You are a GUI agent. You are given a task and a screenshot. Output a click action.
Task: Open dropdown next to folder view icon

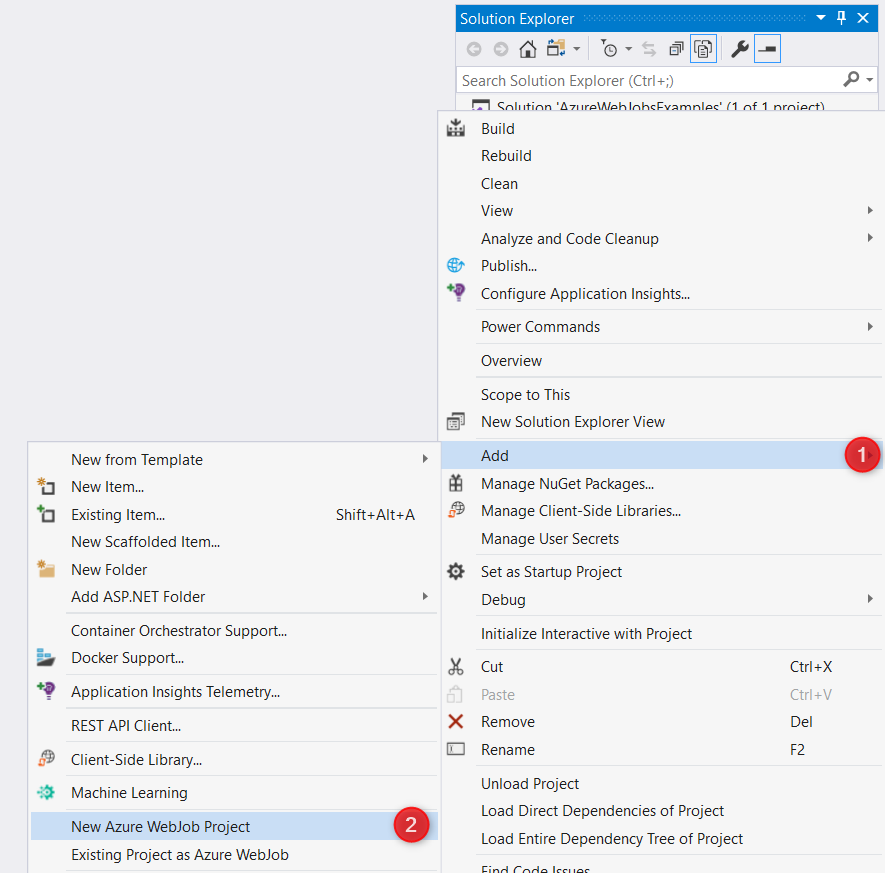(576, 49)
